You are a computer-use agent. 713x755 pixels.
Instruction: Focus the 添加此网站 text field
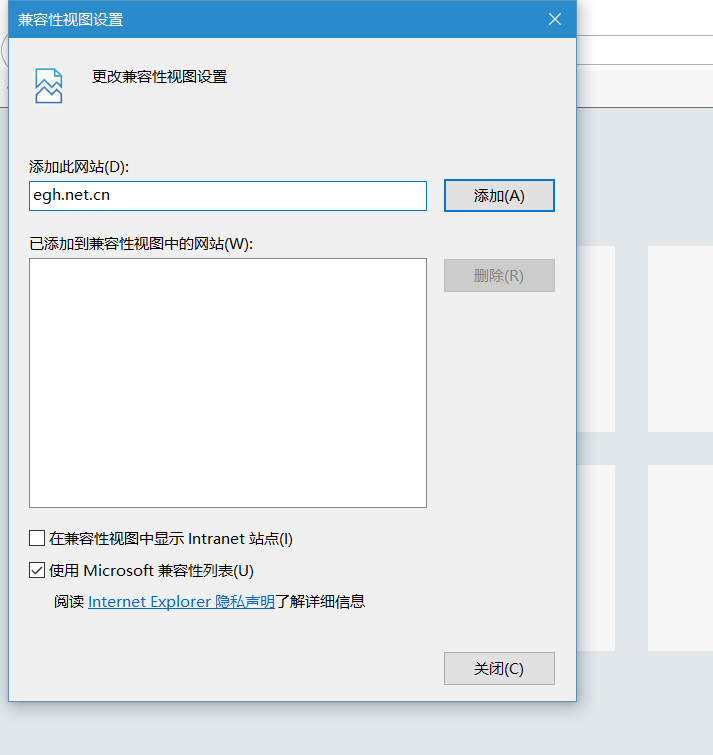[228, 196]
